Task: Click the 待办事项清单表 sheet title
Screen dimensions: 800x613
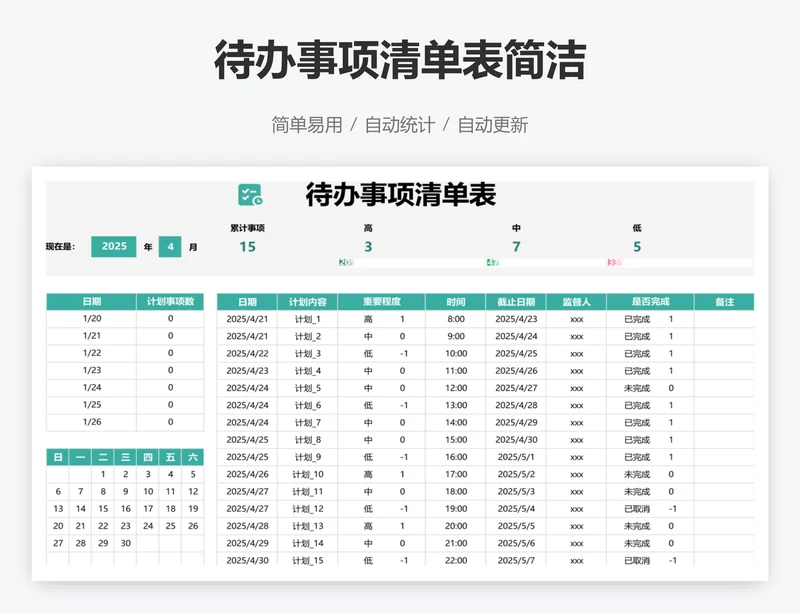Action: tap(400, 194)
